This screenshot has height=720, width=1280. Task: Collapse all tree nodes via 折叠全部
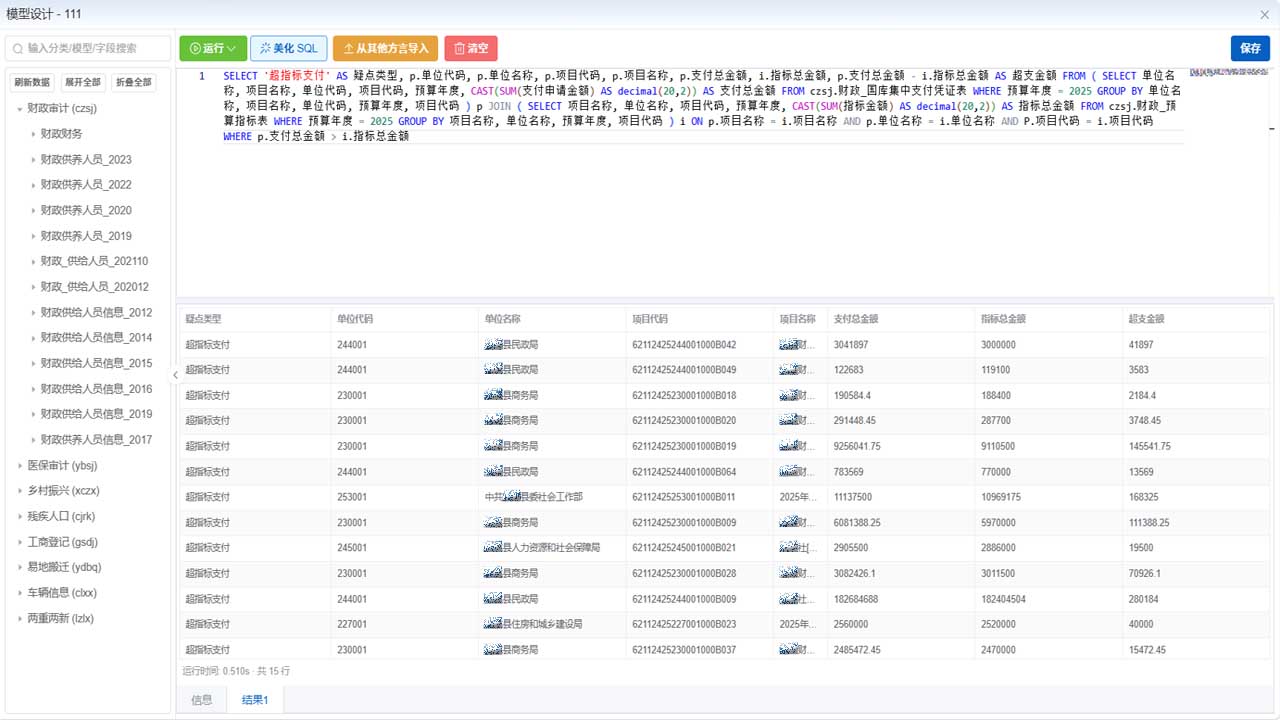(133, 82)
